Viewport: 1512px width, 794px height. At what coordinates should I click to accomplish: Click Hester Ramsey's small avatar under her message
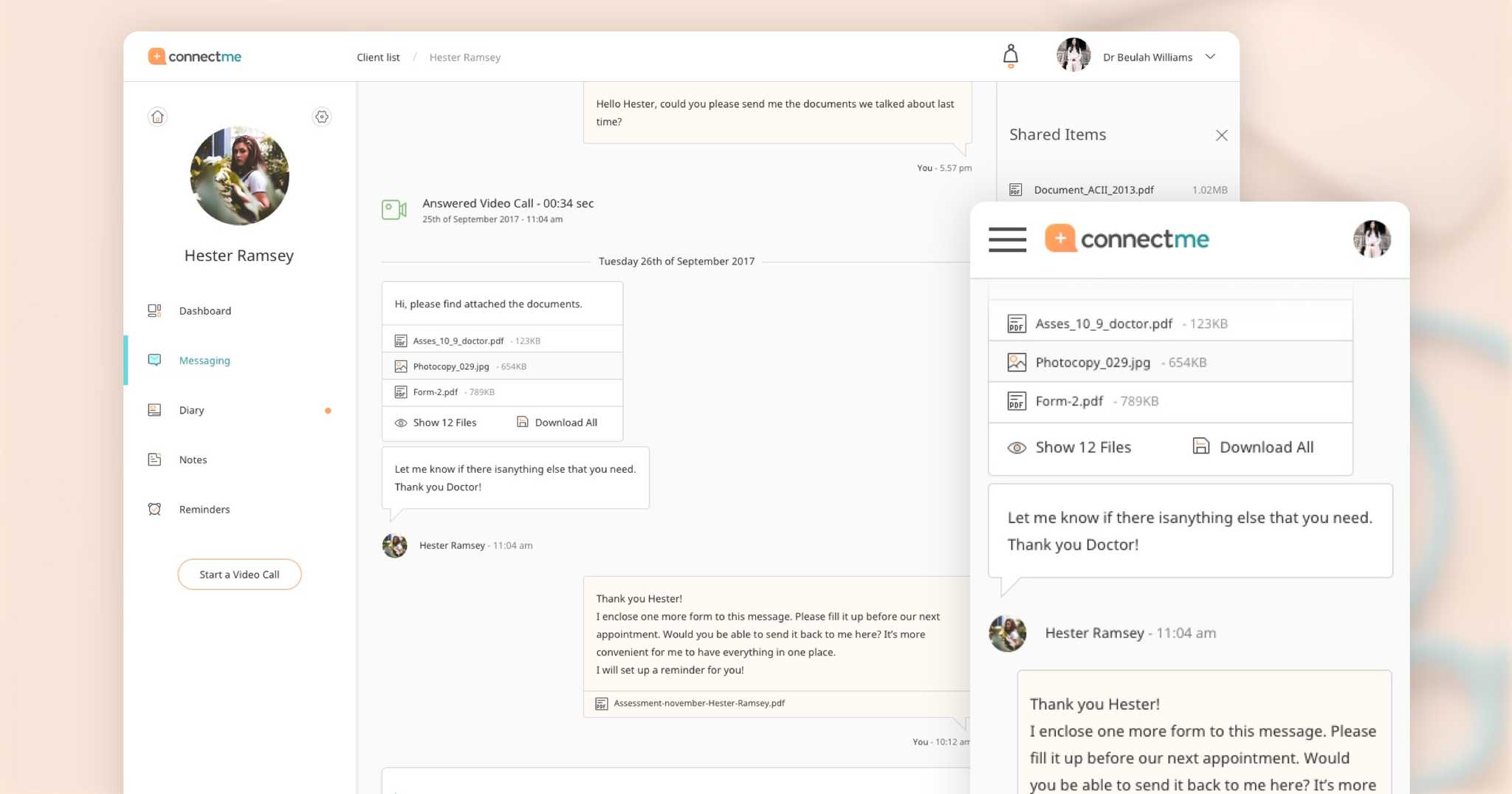[x=395, y=545]
